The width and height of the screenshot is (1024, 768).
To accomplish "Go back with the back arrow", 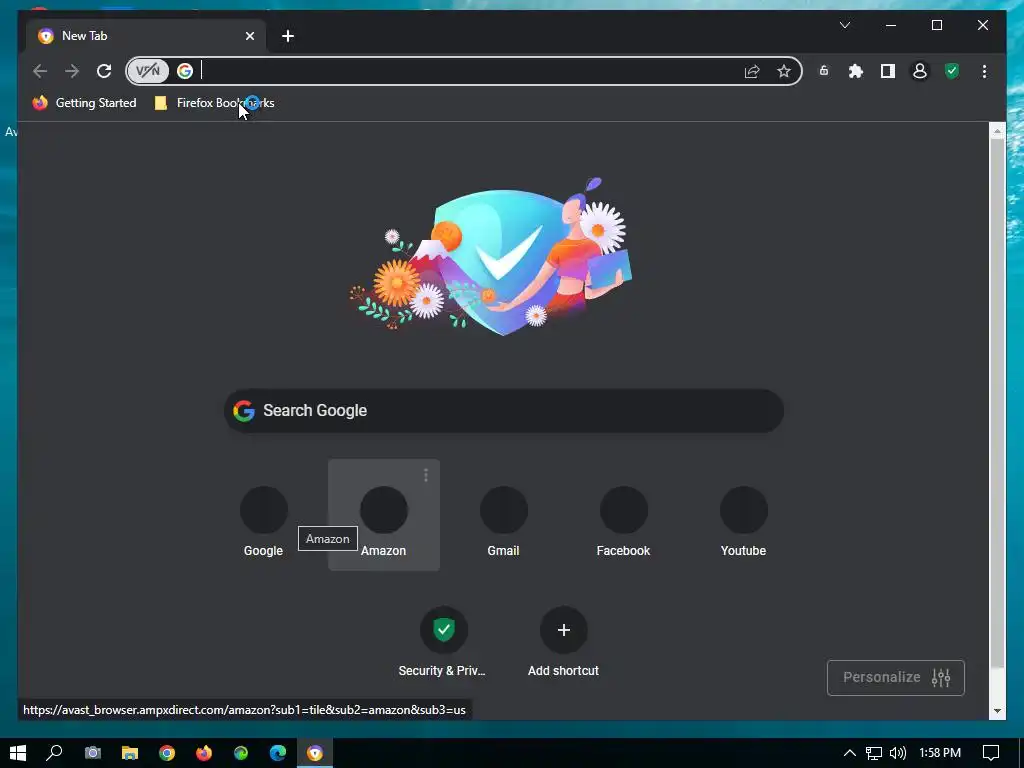I will (40, 71).
